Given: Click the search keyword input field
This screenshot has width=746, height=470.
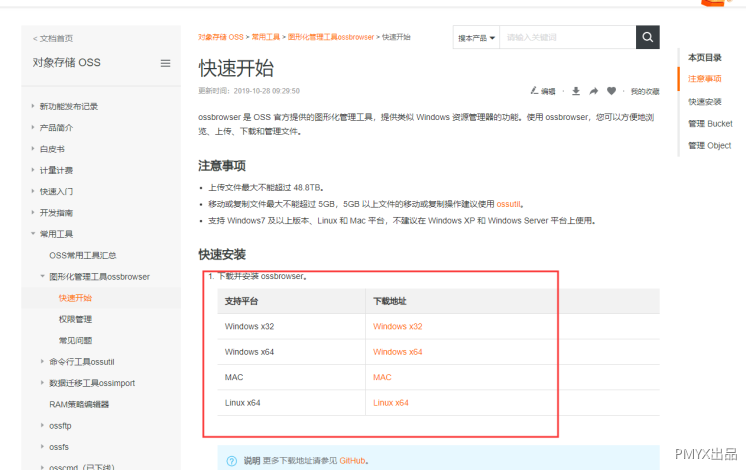Looking at the screenshot, I should tap(568, 37).
